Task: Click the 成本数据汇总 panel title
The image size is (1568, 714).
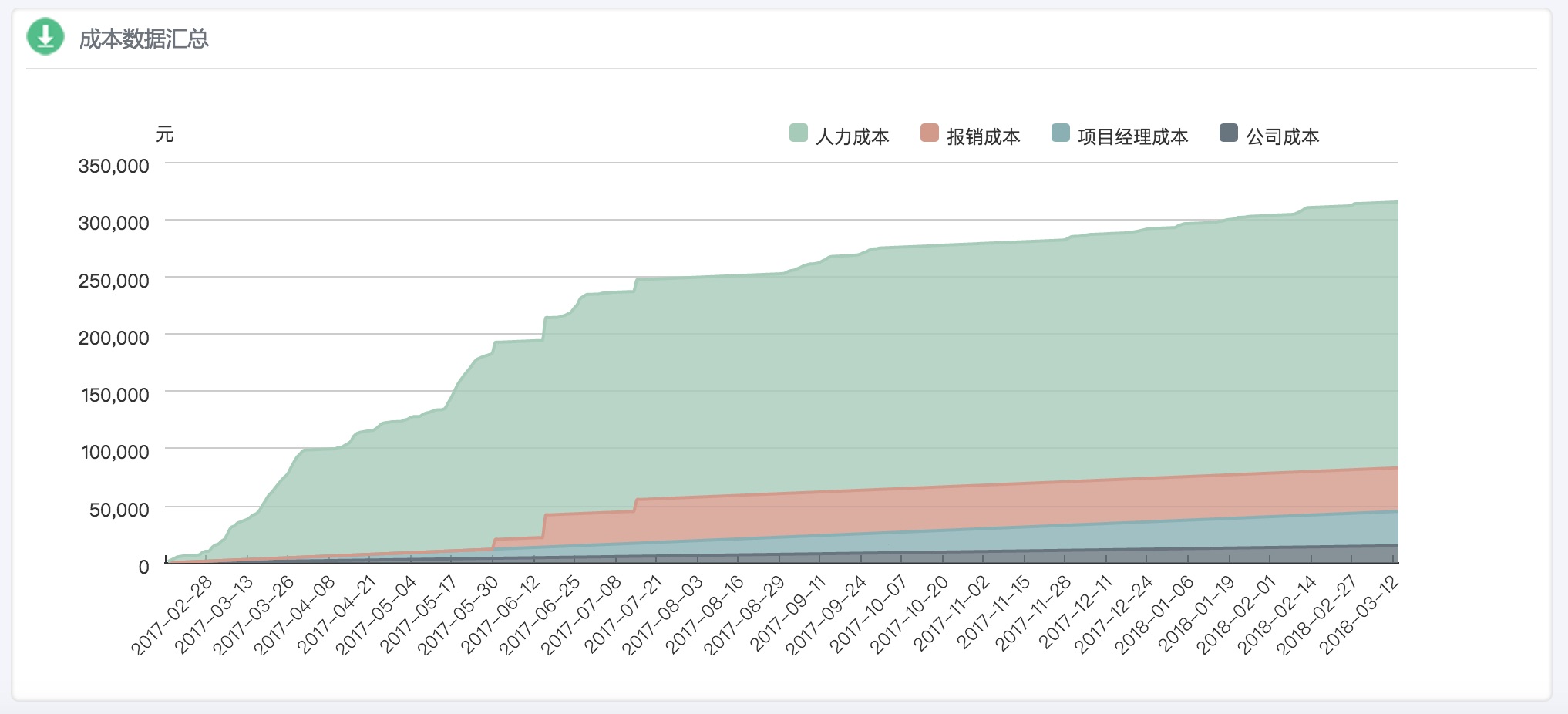Action: point(143,39)
